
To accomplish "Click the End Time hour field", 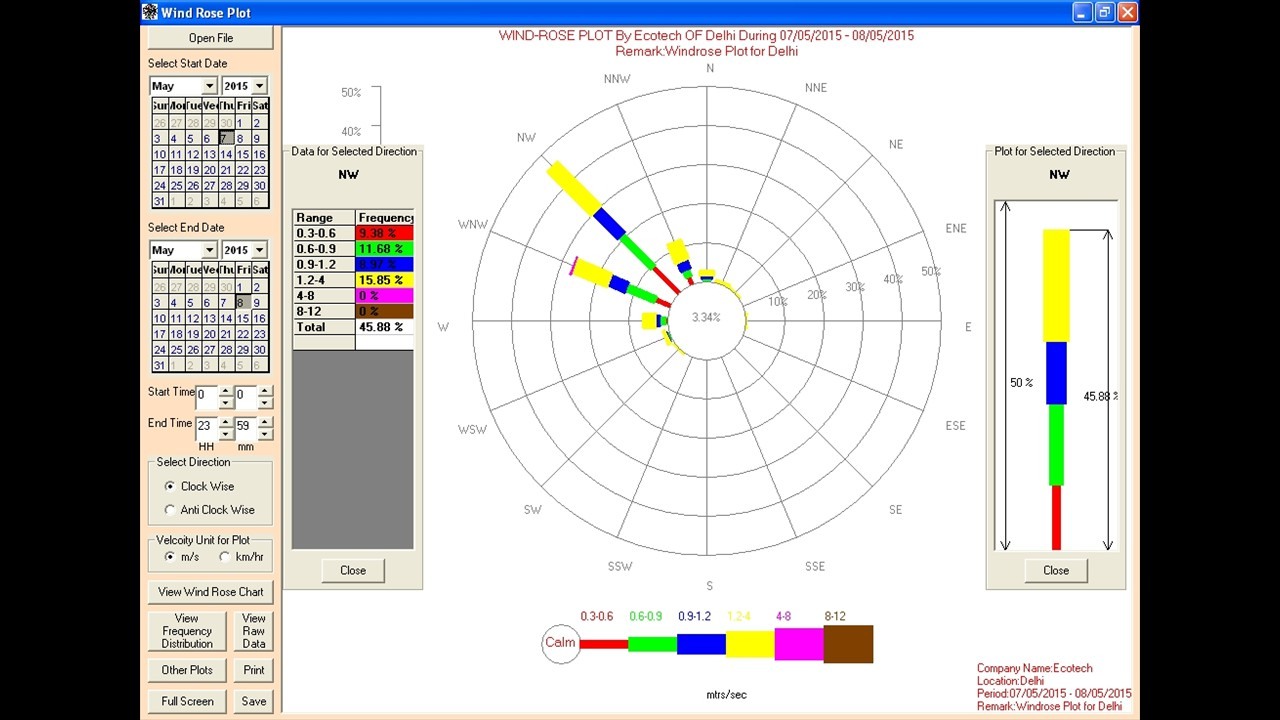I will coord(206,427).
